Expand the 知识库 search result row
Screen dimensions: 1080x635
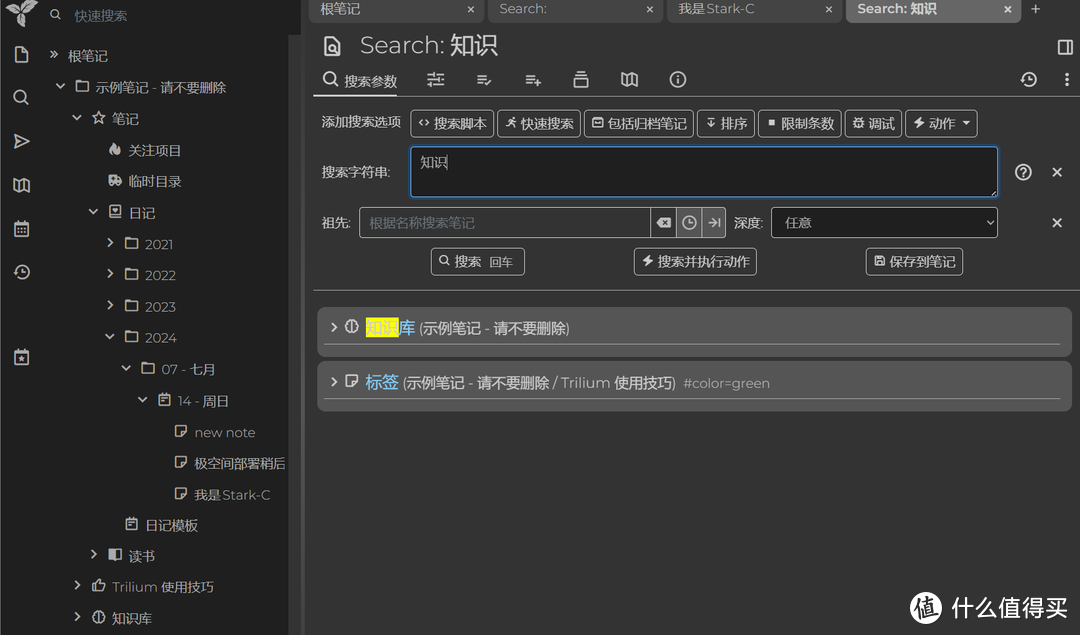[x=334, y=327]
